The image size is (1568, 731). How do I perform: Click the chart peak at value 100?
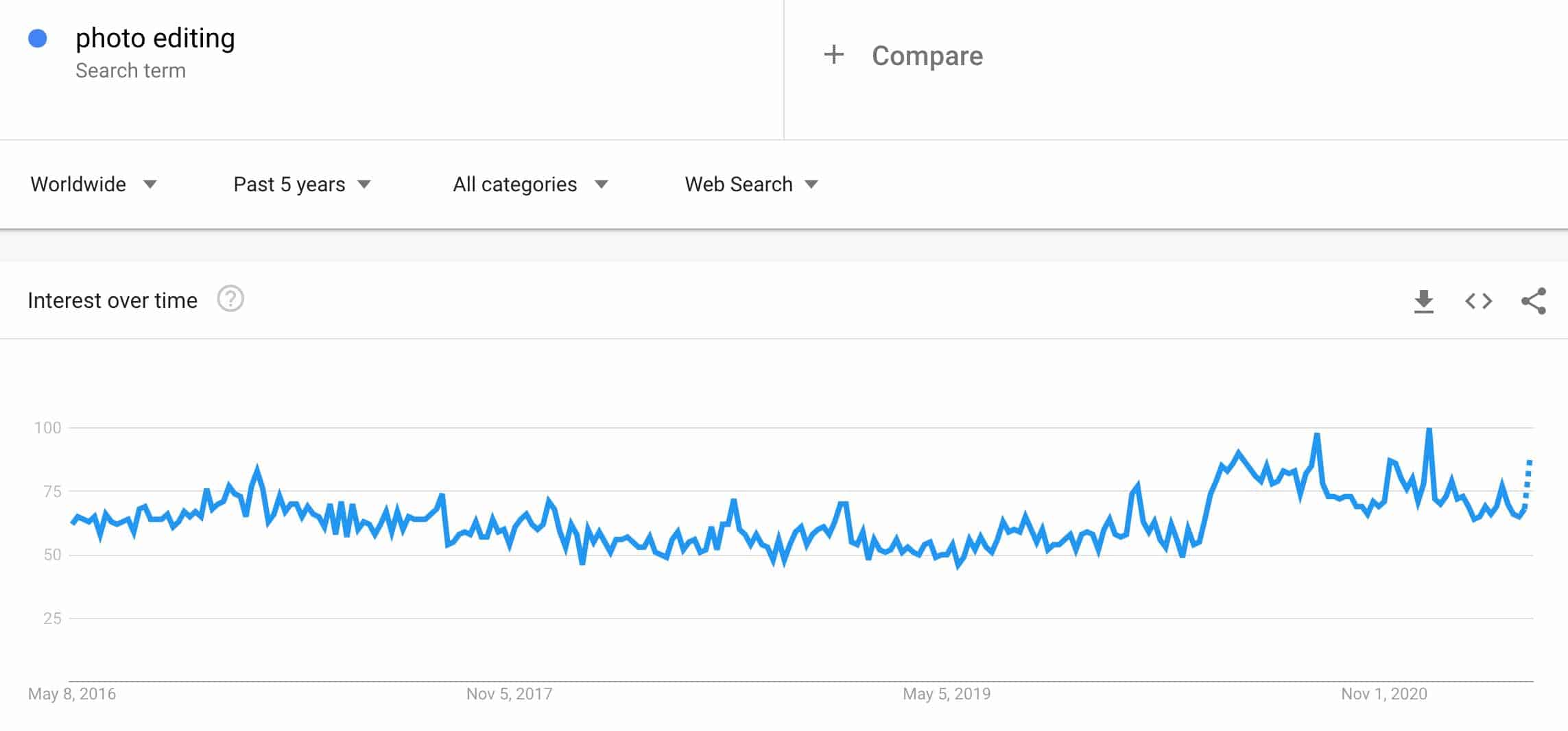(x=1429, y=430)
